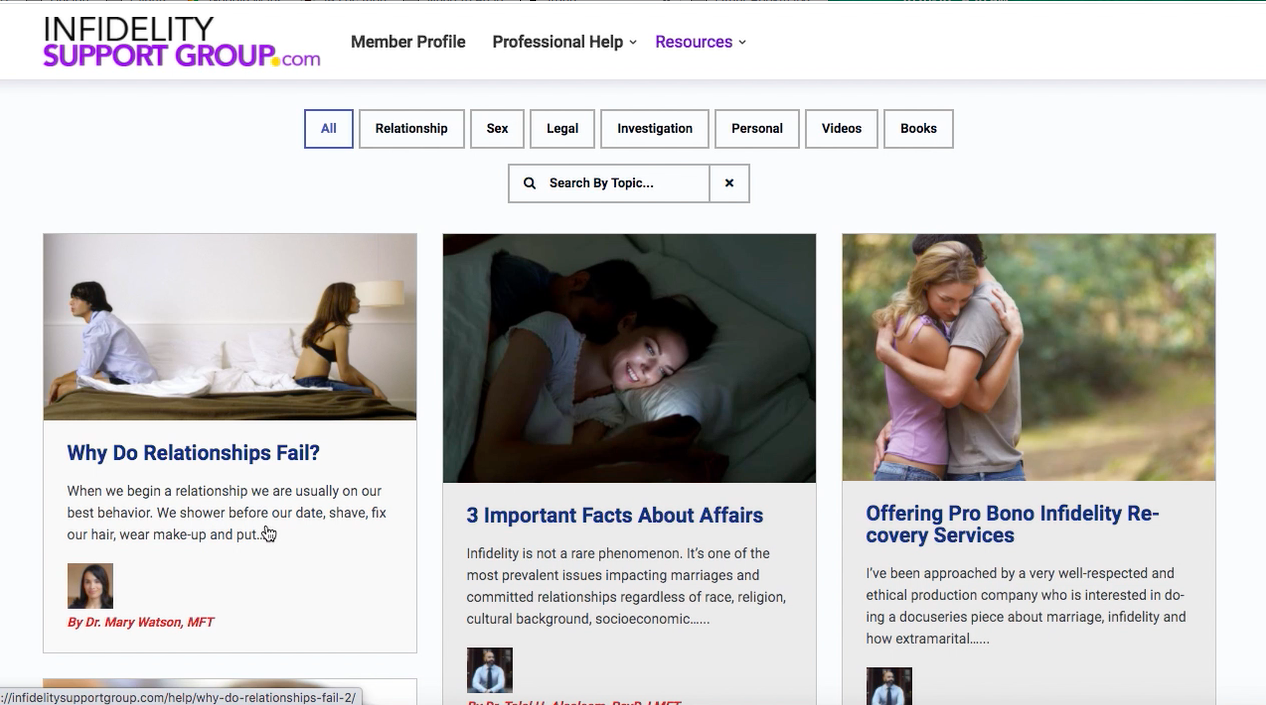Screen dimensions: 1266x705
Task: Filter articles by Sex topic
Action: coord(497,129)
